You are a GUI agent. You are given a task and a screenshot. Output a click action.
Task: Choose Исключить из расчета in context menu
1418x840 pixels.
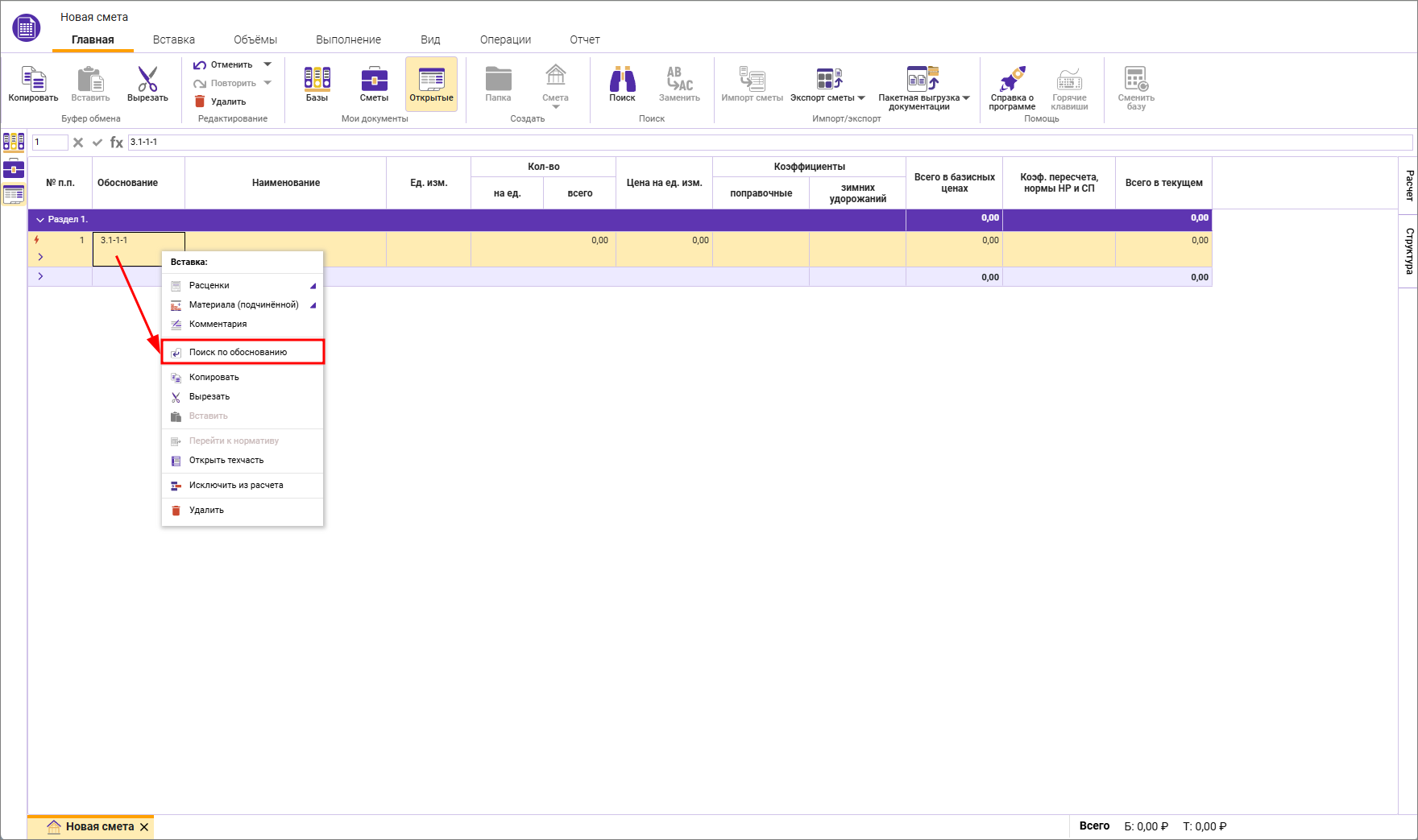[235, 485]
